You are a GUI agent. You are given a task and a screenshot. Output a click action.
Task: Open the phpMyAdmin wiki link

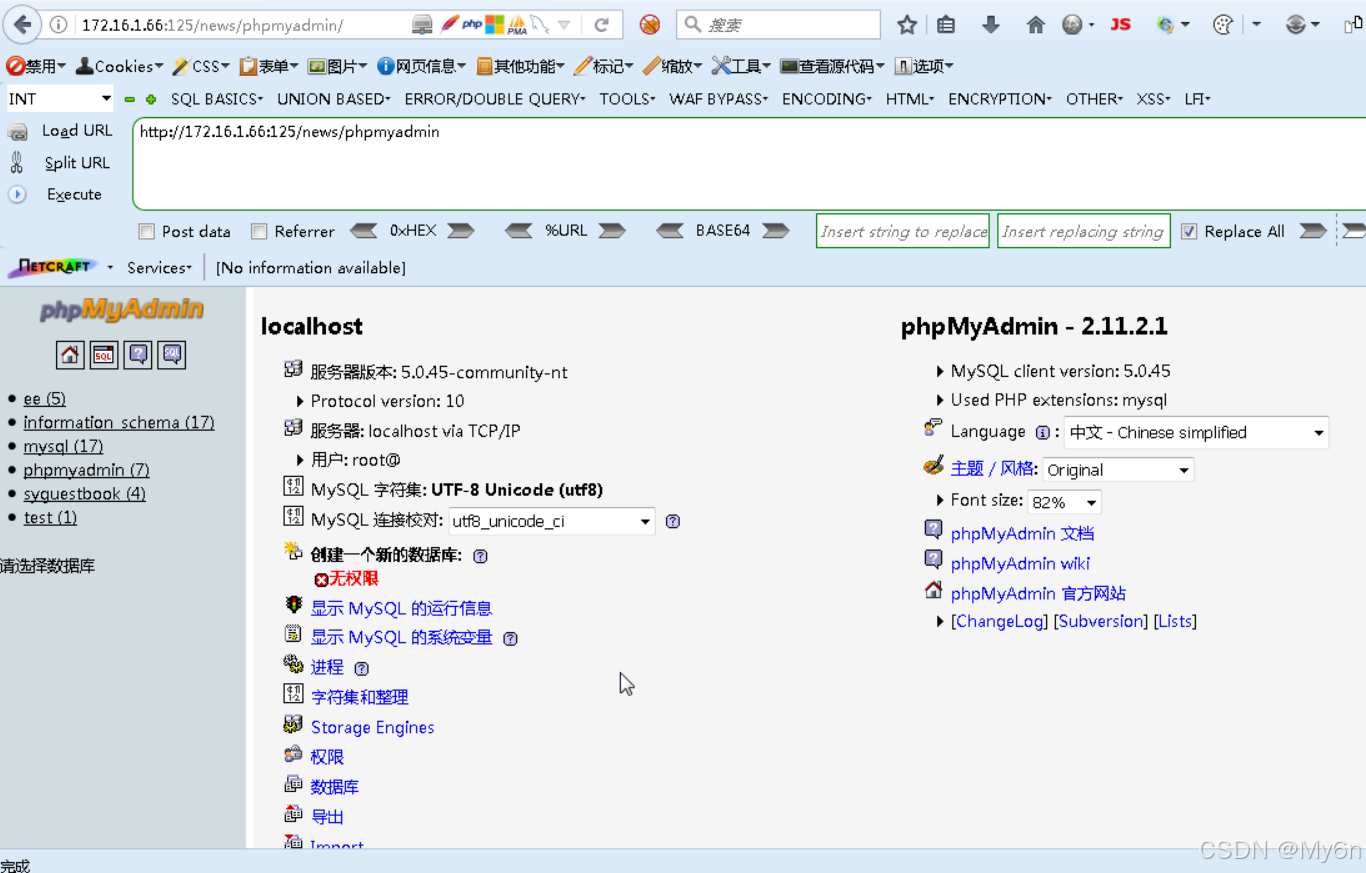click(x=1020, y=564)
